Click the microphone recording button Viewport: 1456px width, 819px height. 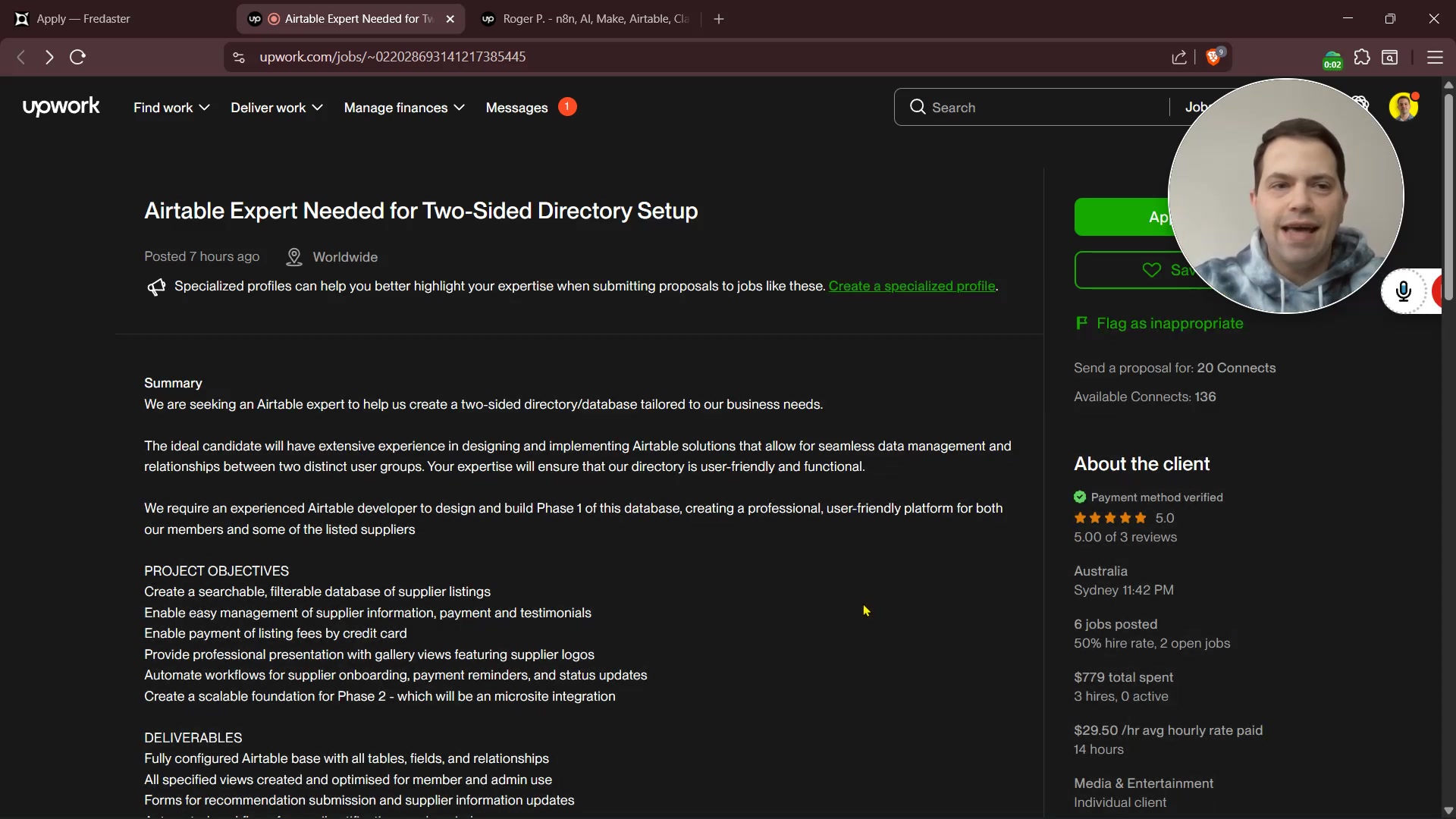(x=1404, y=291)
